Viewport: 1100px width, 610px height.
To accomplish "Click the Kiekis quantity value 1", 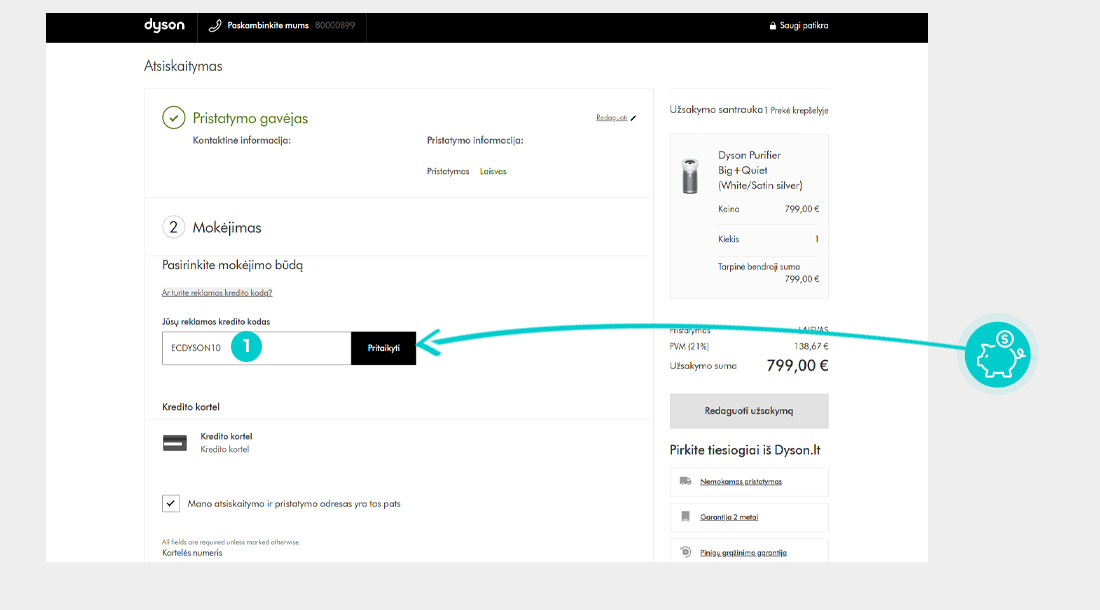I will tap(817, 239).
